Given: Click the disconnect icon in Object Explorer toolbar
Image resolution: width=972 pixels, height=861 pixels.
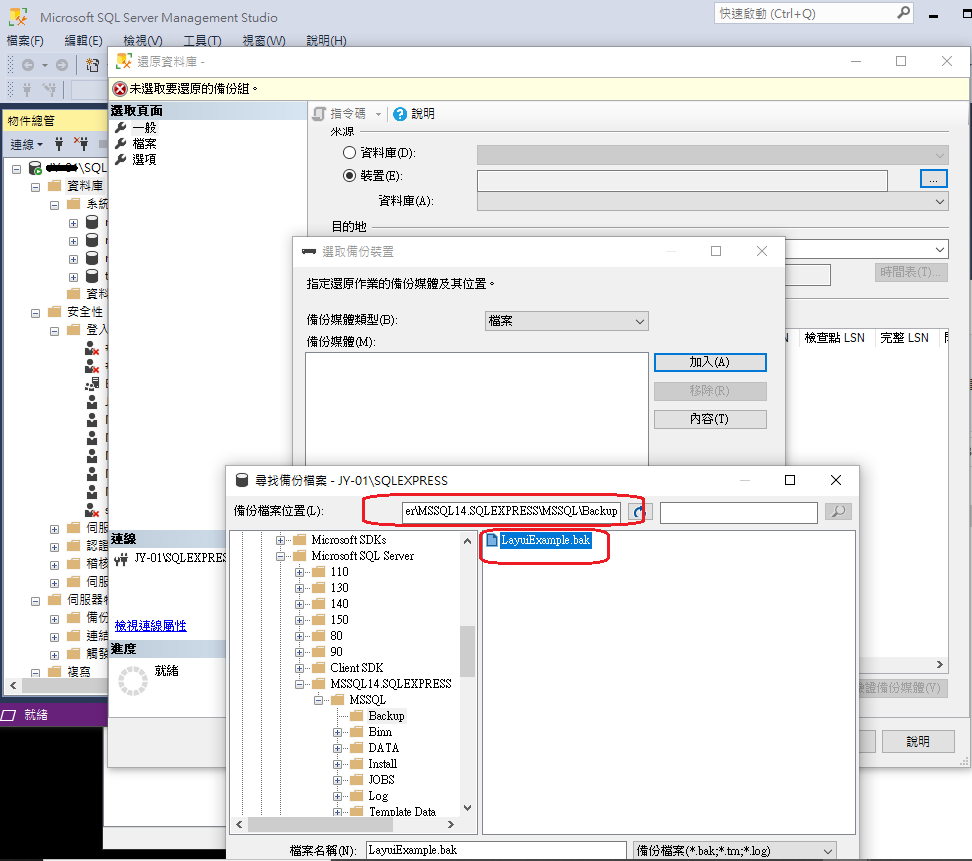Looking at the screenshot, I should (x=81, y=144).
